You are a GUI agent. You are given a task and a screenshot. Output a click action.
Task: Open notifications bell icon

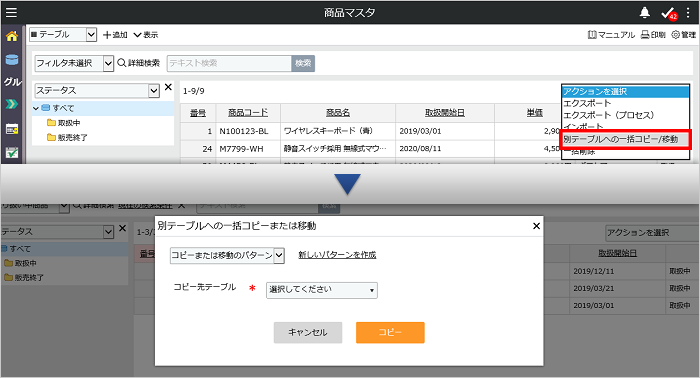point(644,12)
